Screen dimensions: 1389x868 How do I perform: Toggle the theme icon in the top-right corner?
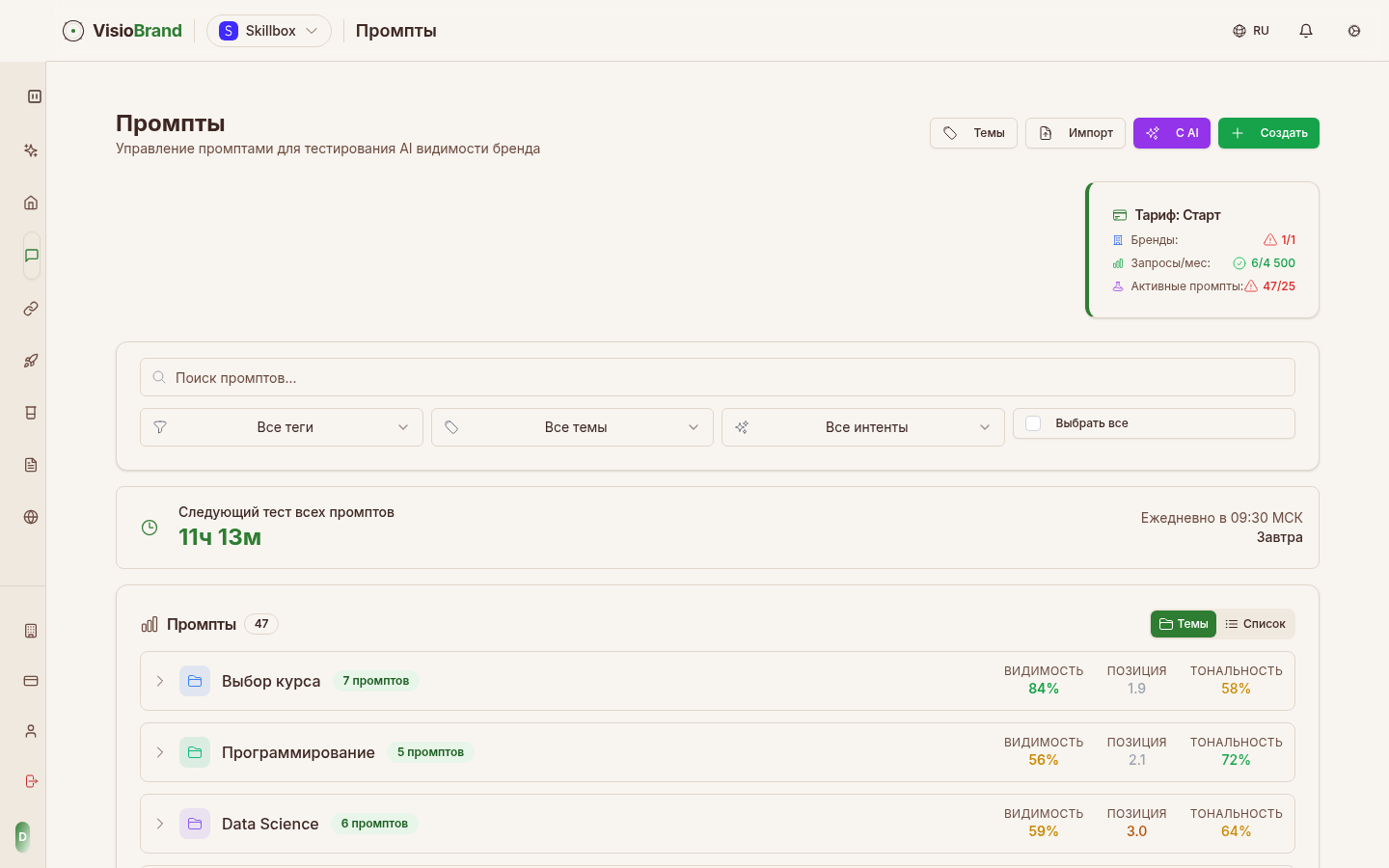coord(1354,31)
